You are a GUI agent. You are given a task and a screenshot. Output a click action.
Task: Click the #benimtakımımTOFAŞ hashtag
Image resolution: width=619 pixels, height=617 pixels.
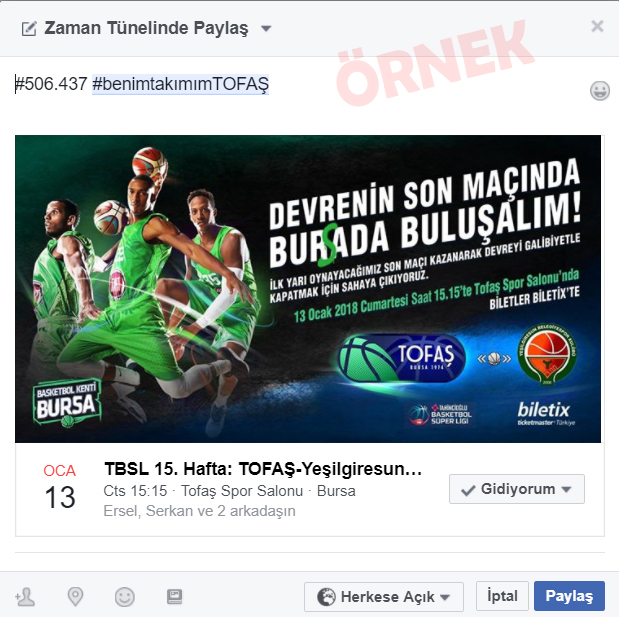[180, 84]
